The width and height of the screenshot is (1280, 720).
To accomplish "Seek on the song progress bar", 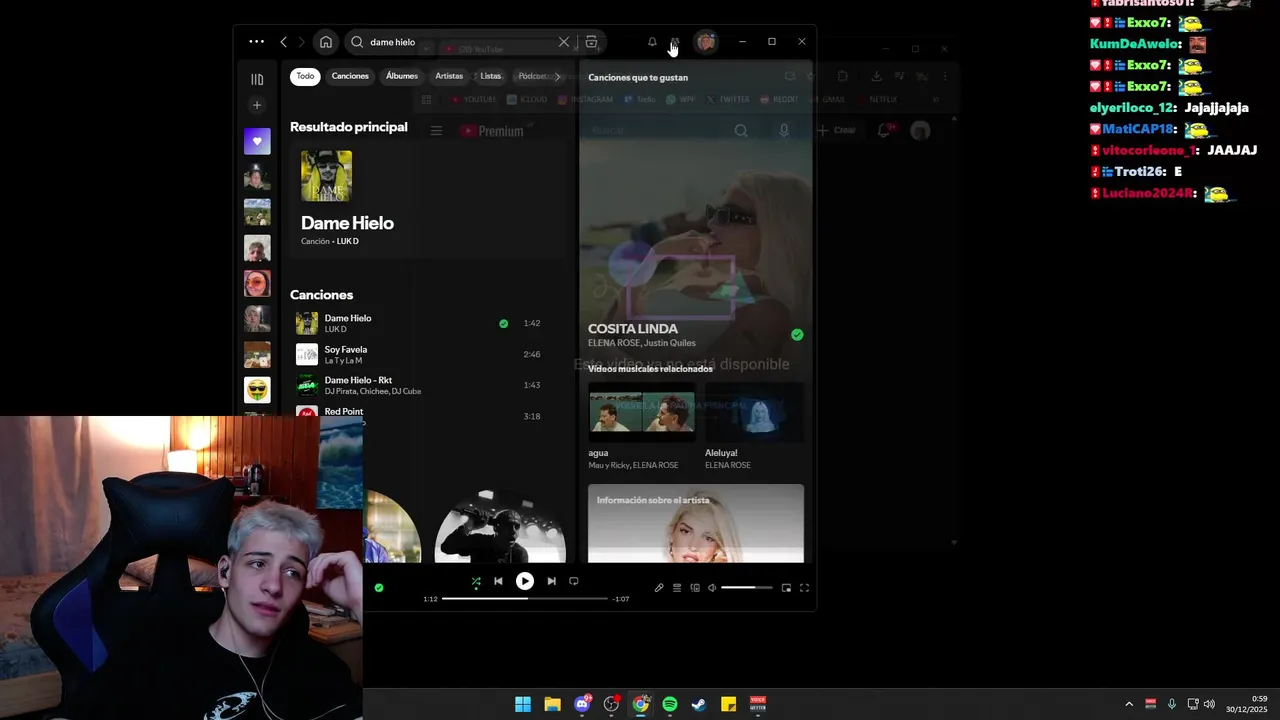I will 525,598.
